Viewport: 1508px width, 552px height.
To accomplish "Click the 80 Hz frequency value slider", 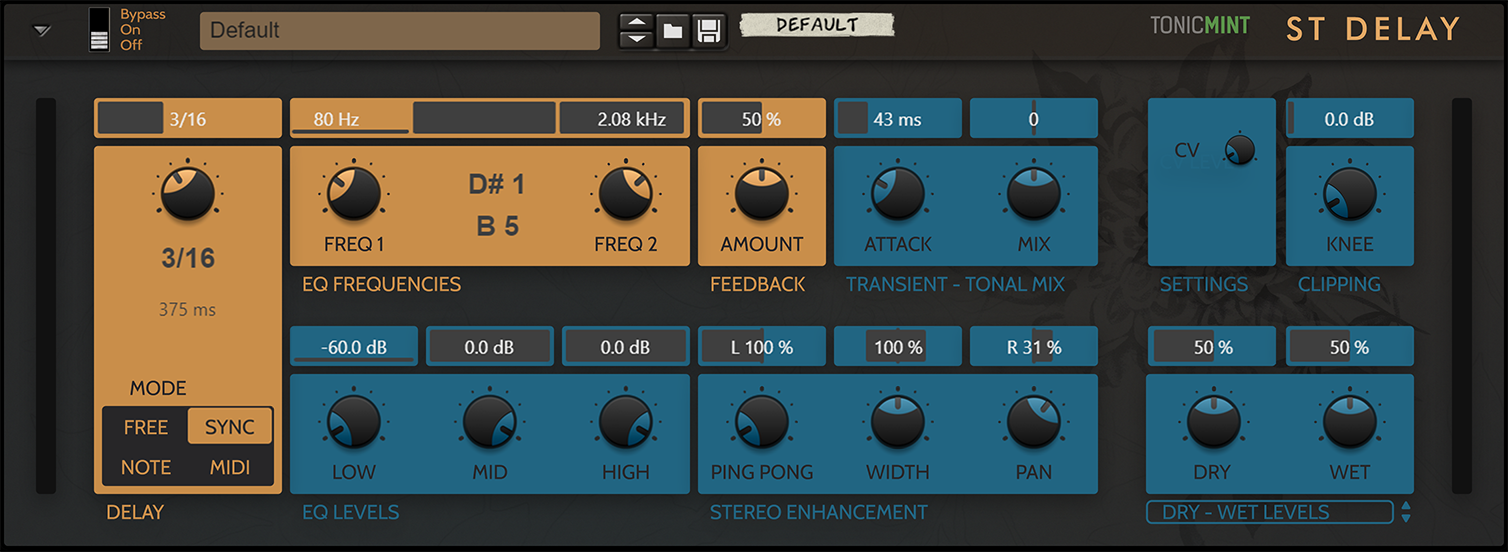I will coord(350,119).
